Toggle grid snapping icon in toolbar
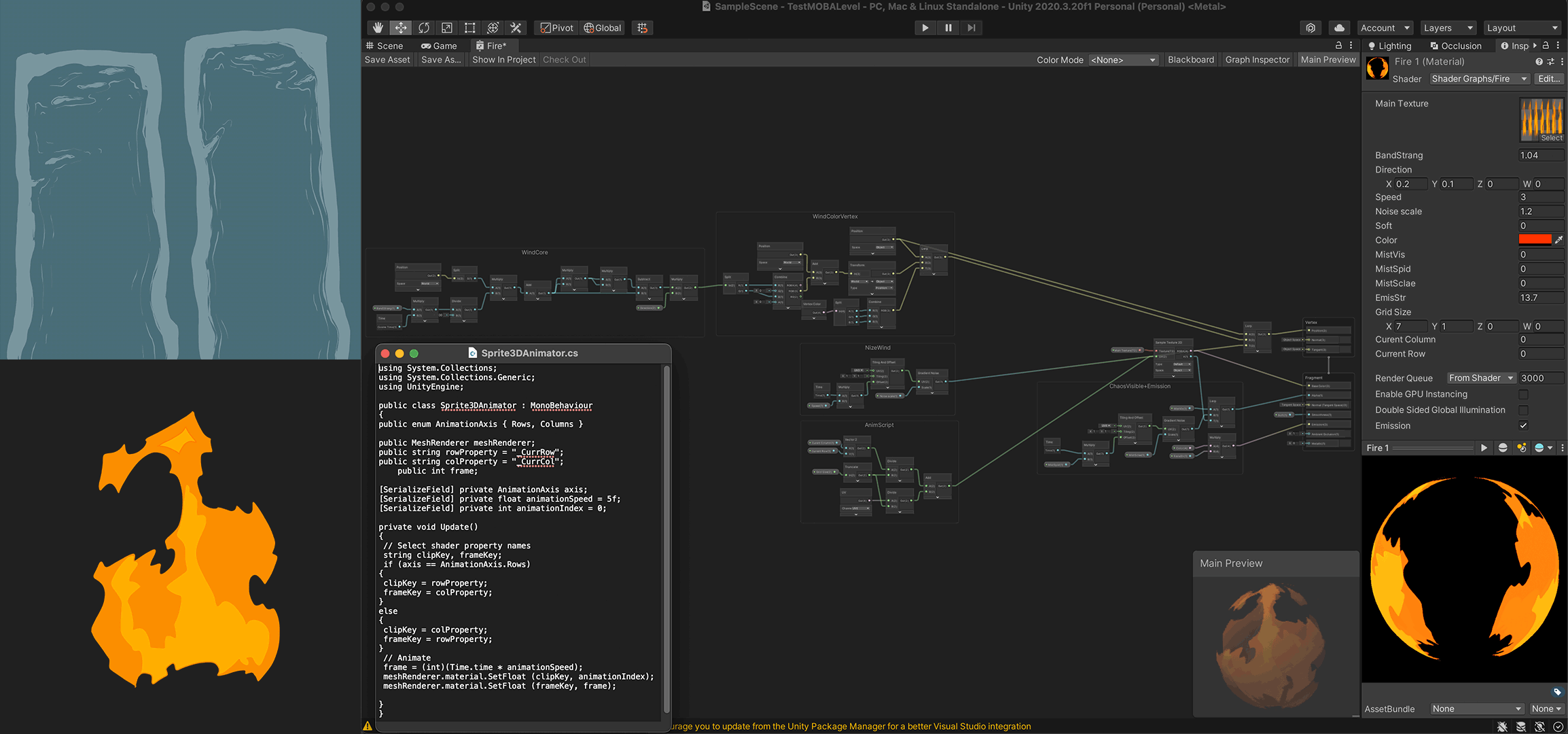Image resolution: width=1568 pixels, height=734 pixels. pyautogui.click(x=642, y=28)
